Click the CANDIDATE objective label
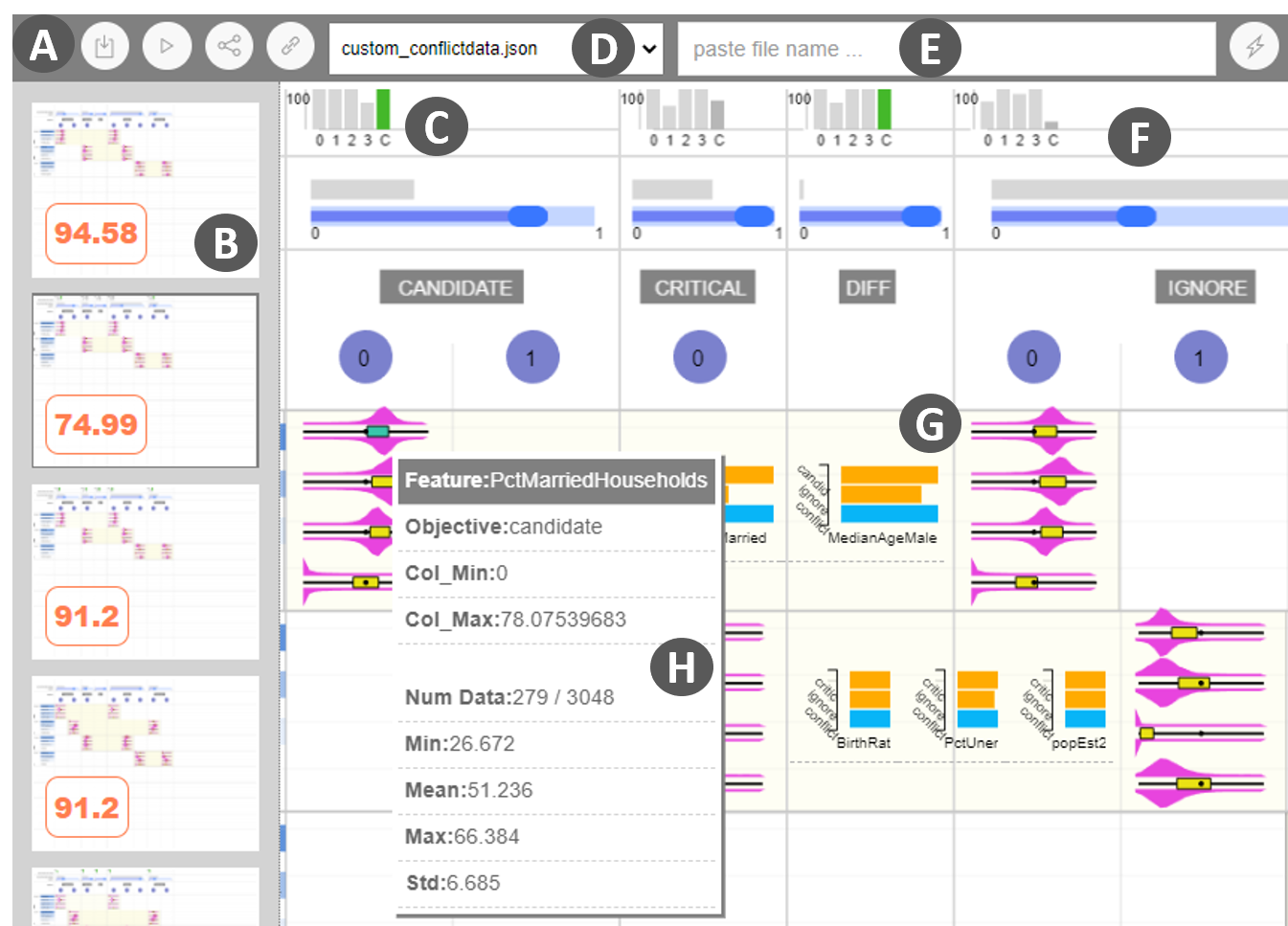This screenshot has height=926, width=1288. tap(453, 287)
